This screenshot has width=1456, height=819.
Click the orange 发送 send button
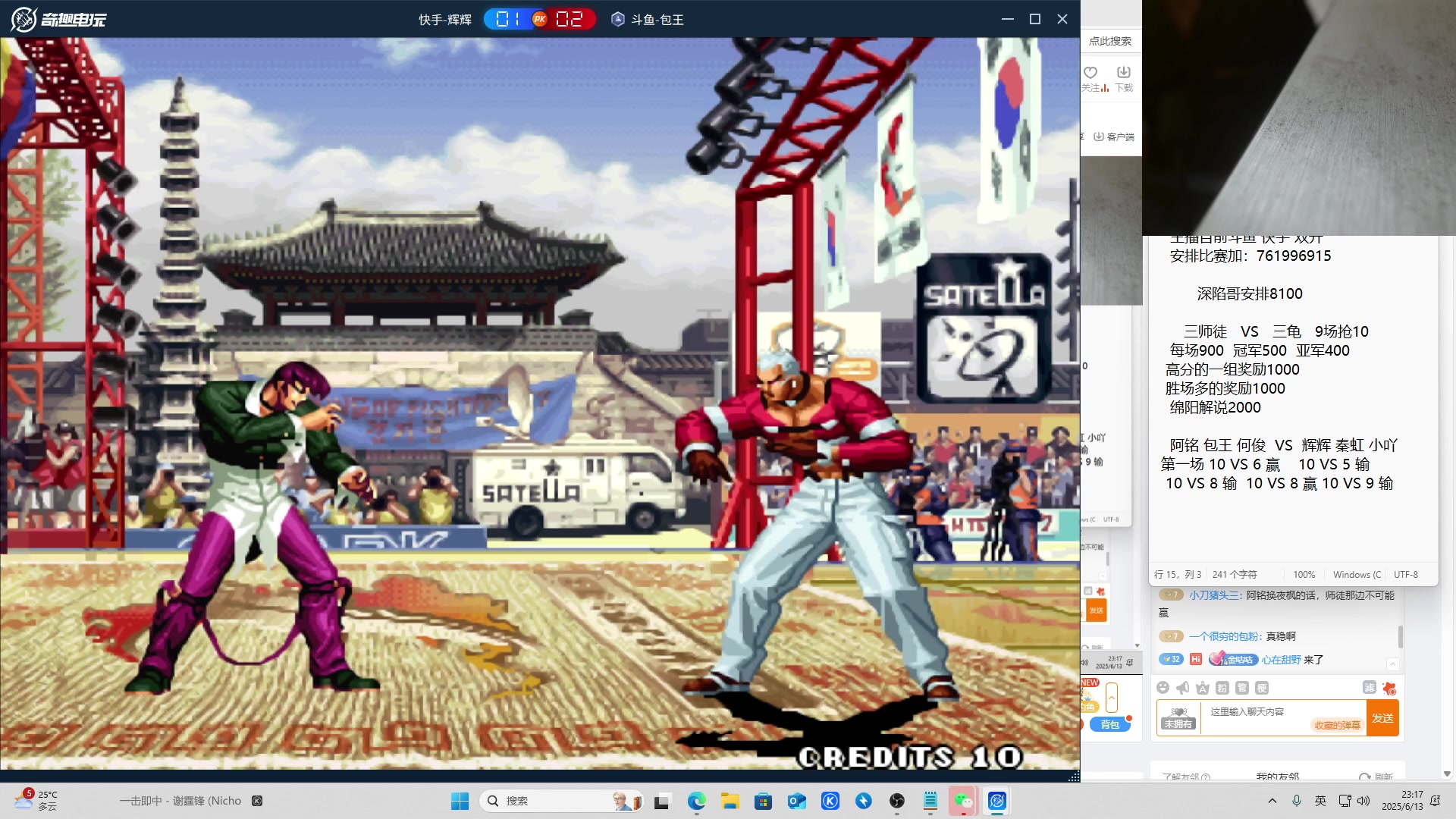(x=1382, y=718)
